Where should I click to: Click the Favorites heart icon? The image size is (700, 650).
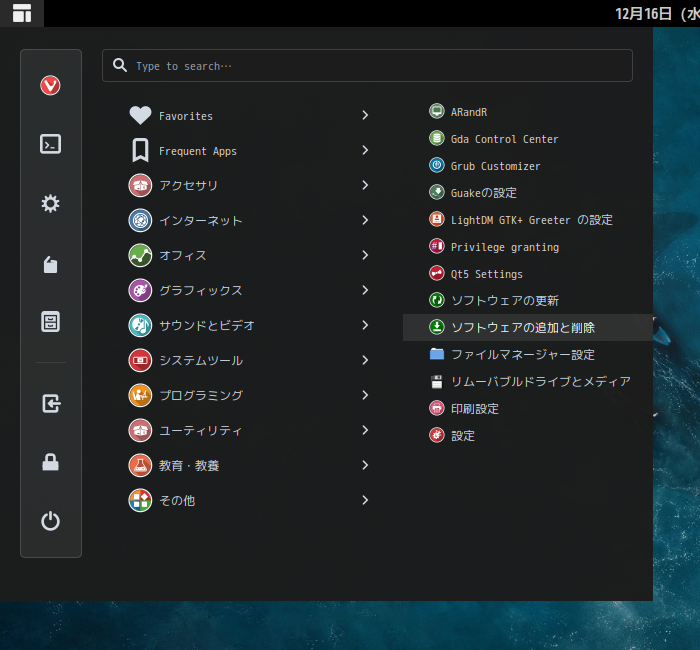pyautogui.click(x=140, y=115)
